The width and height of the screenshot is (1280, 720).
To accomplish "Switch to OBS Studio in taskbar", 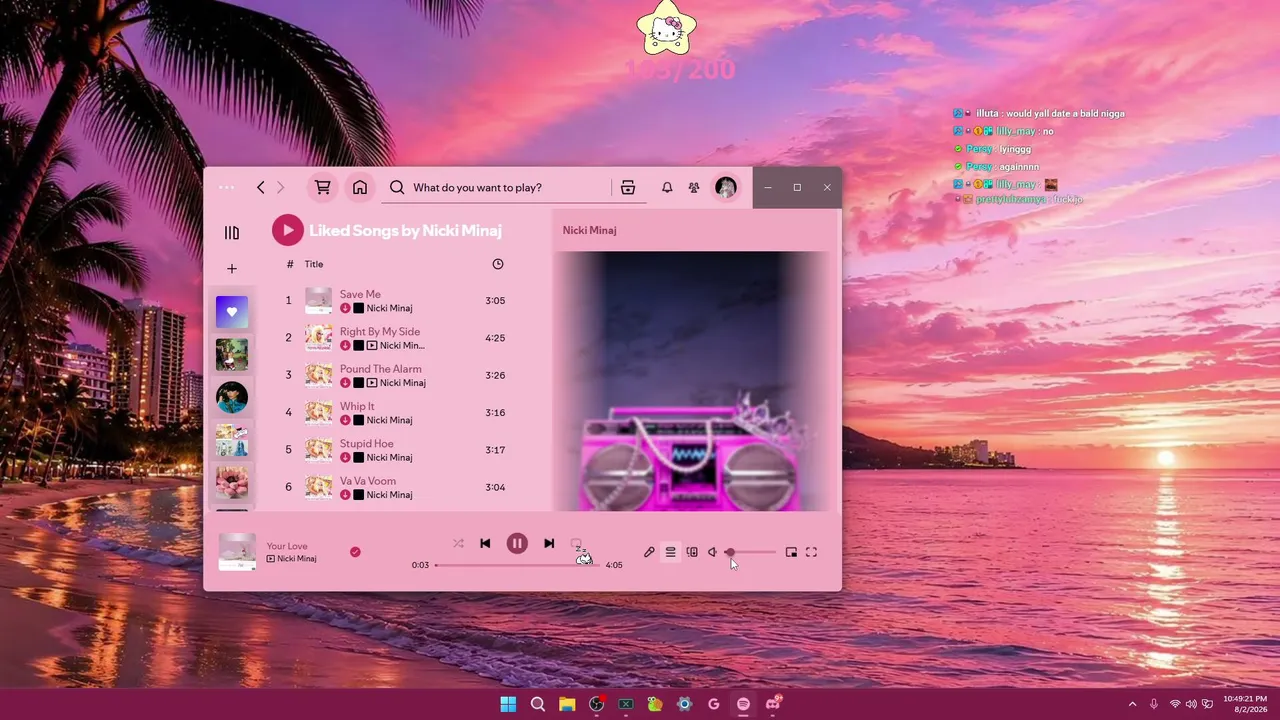I will coord(597,704).
